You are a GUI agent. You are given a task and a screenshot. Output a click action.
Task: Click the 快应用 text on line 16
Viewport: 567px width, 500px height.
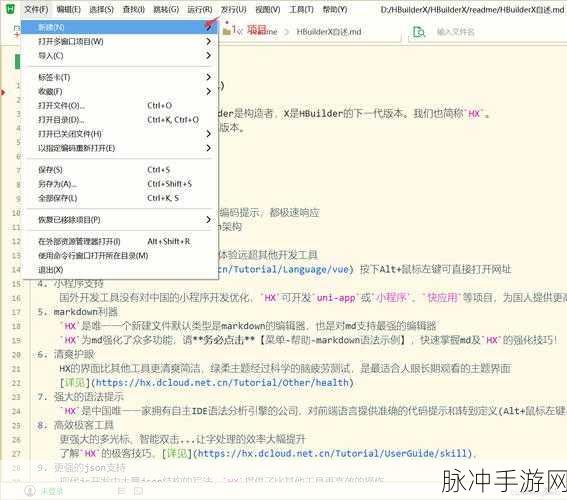[442, 298]
